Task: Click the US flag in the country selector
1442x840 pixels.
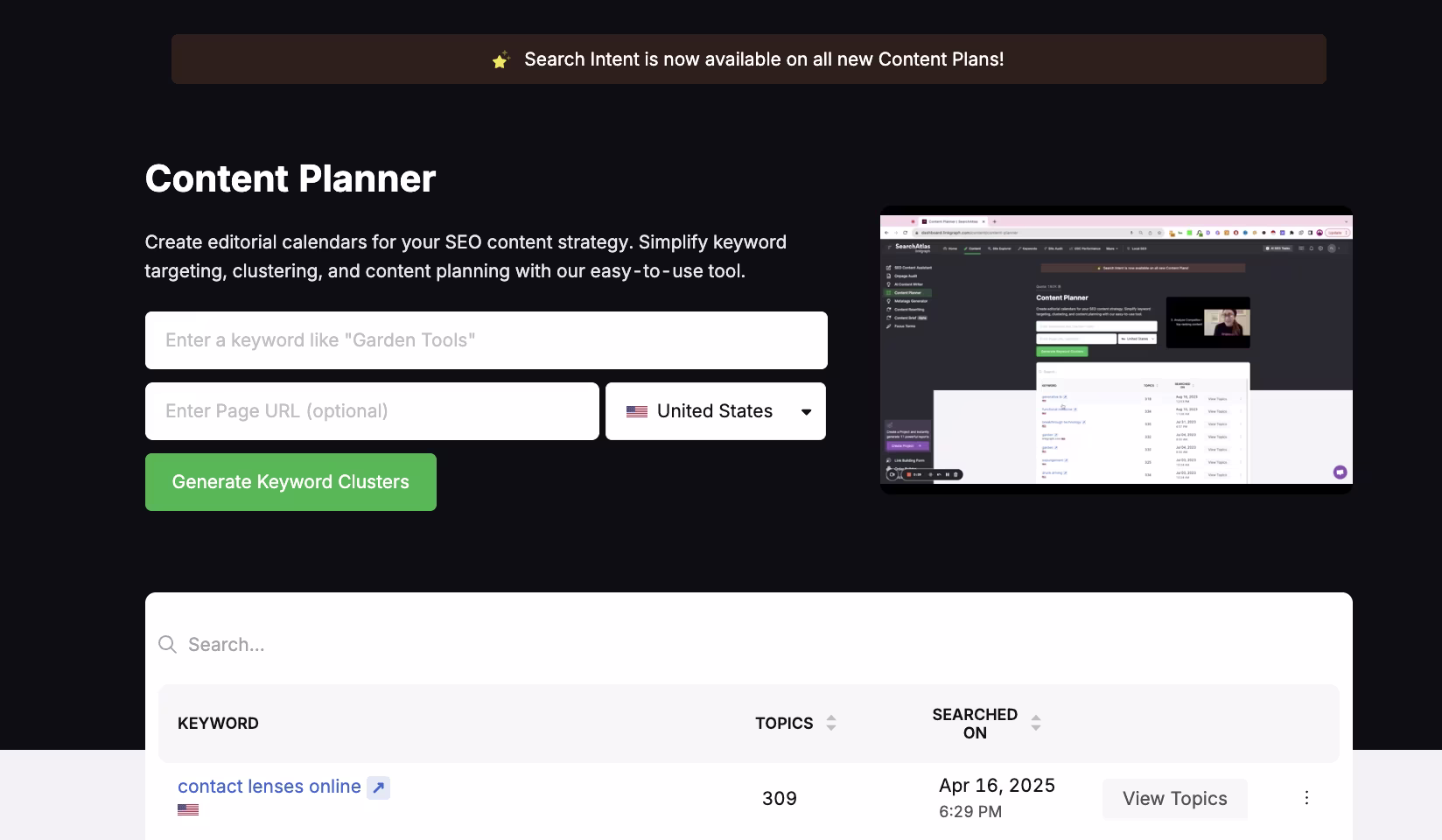Action: 634,410
